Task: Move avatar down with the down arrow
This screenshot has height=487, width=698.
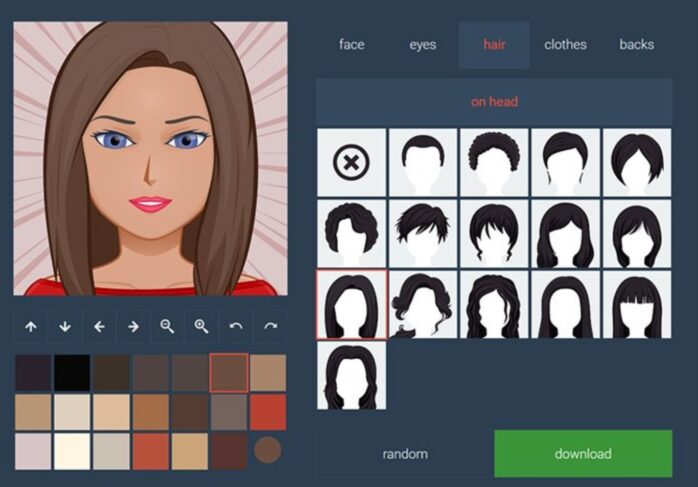Action: [x=65, y=327]
